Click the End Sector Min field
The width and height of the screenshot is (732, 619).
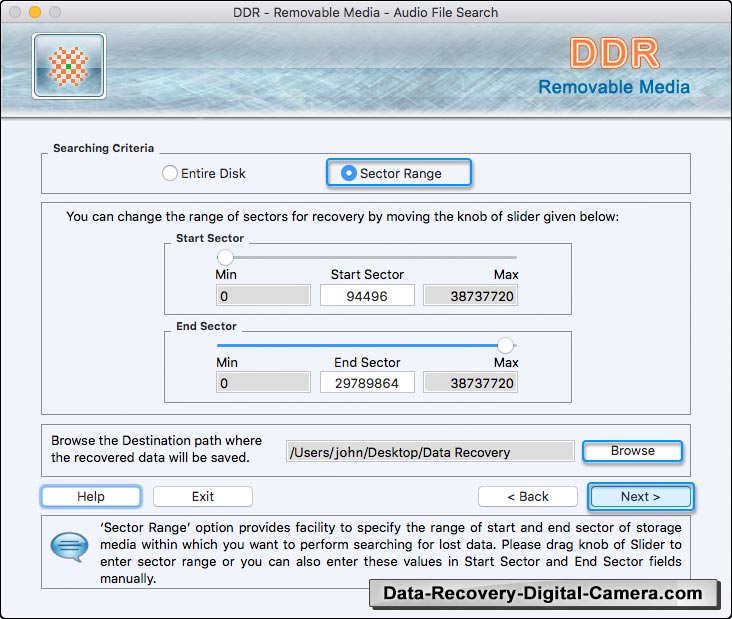click(263, 383)
